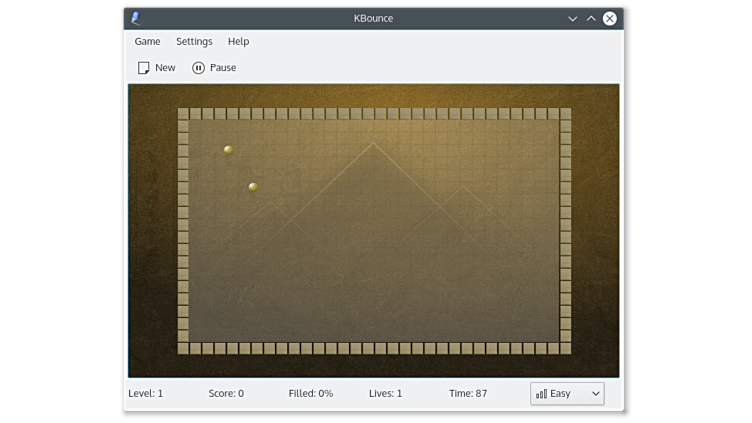Click the Filled: 0% status label

pos(310,394)
